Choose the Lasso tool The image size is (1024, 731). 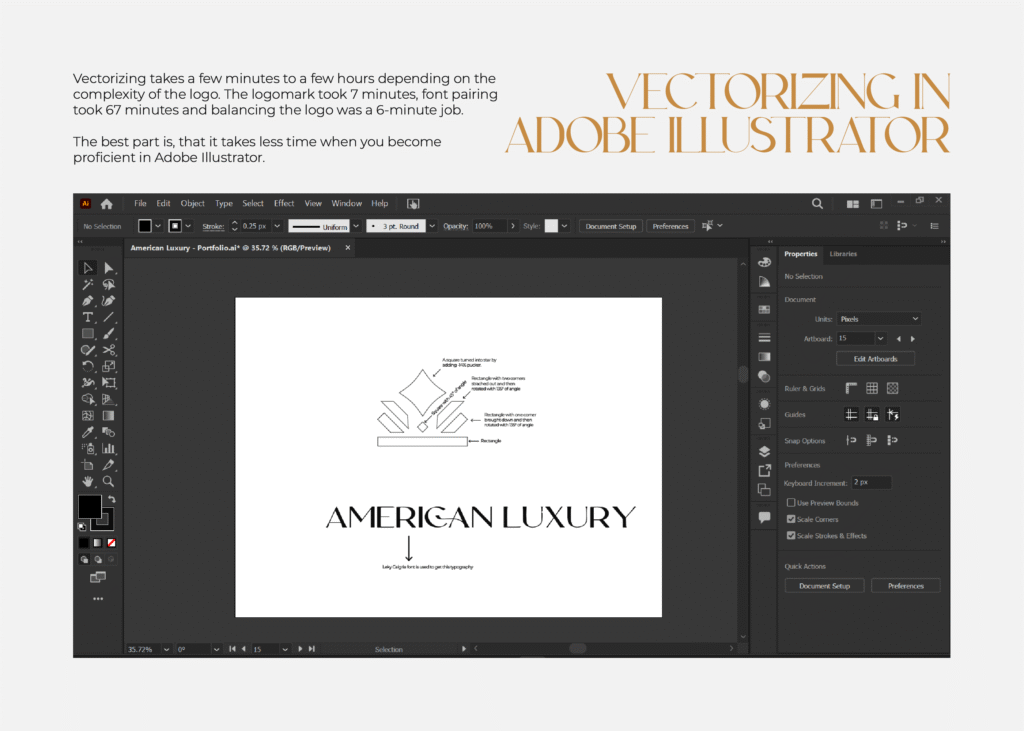(108, 284)
